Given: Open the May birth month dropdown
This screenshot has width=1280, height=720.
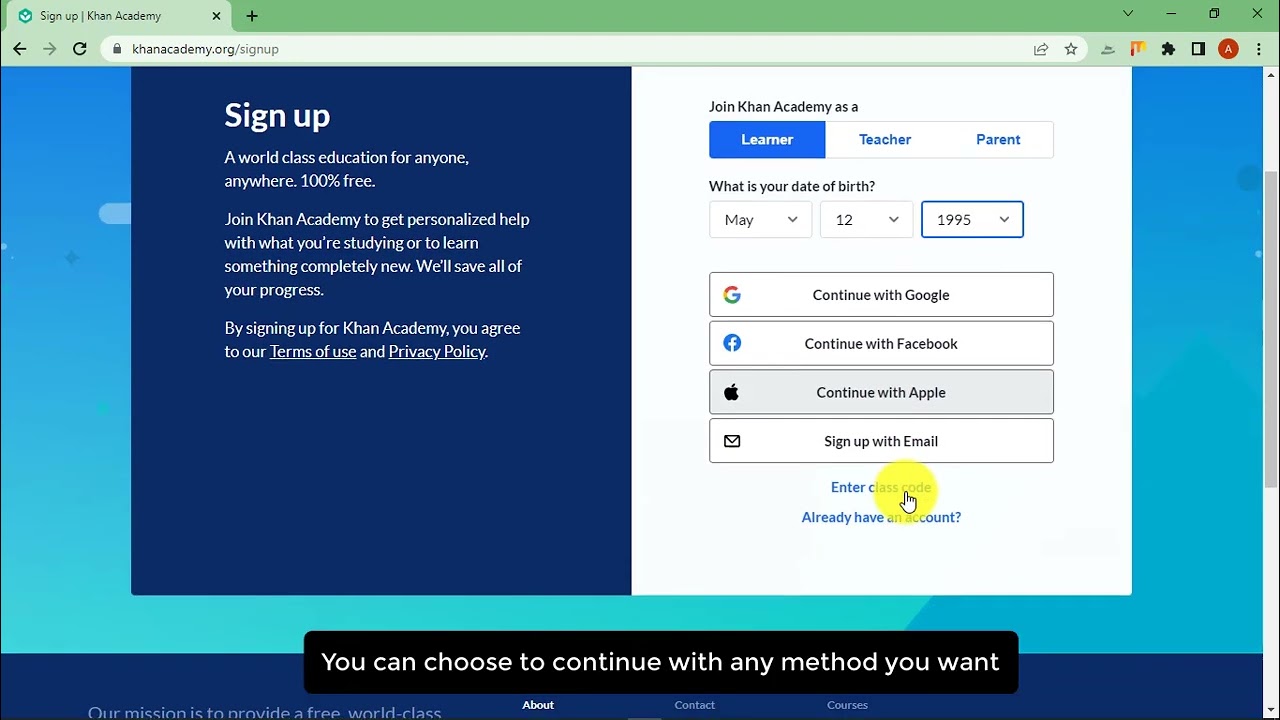Looking at the screenshot, I should [760, 220].
